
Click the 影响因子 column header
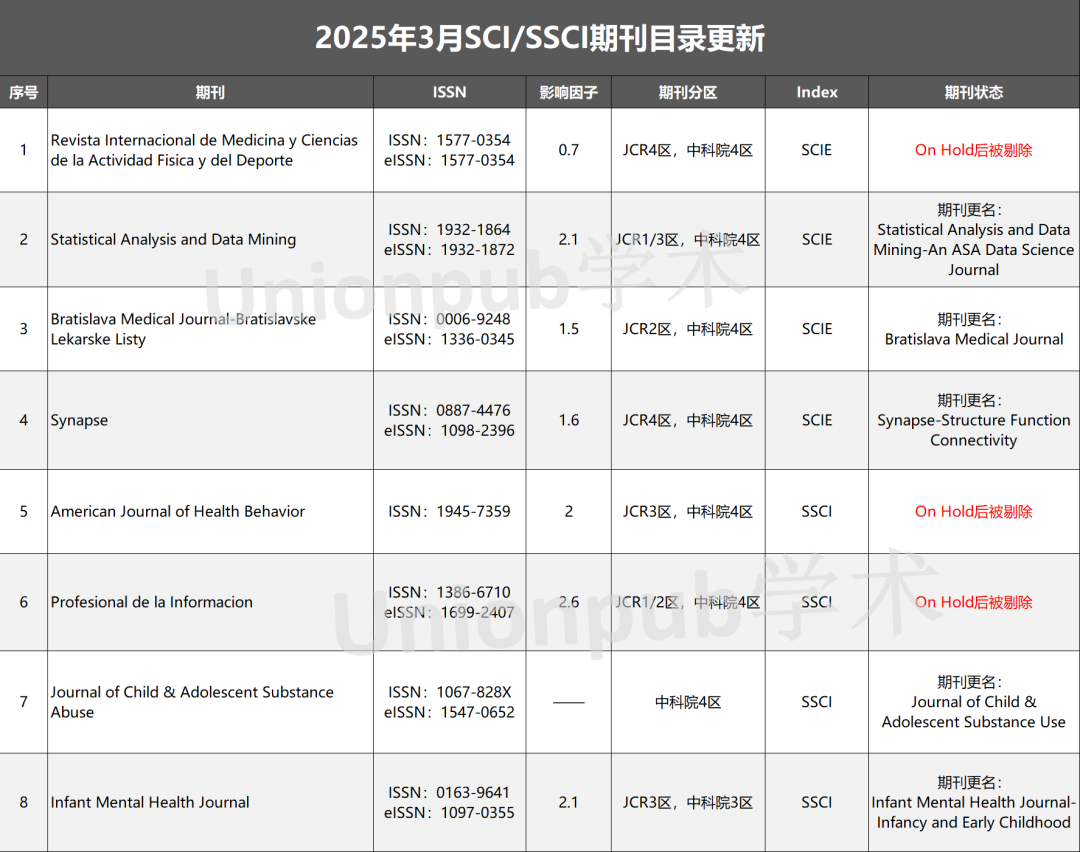pos(568,92)
